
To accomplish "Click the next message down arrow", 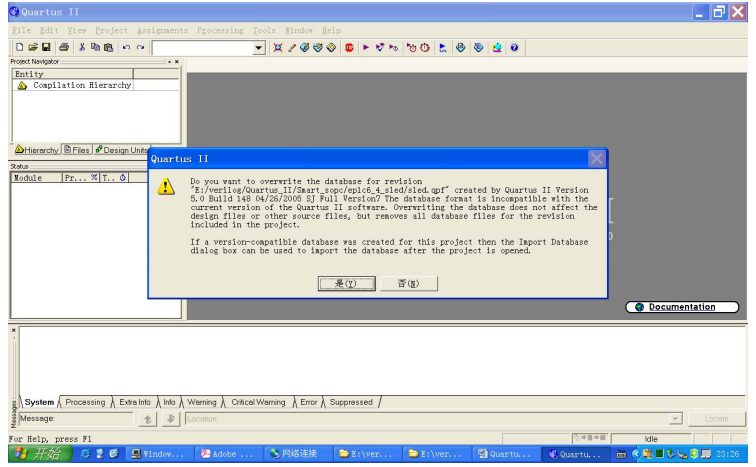I will pos(171,419).
